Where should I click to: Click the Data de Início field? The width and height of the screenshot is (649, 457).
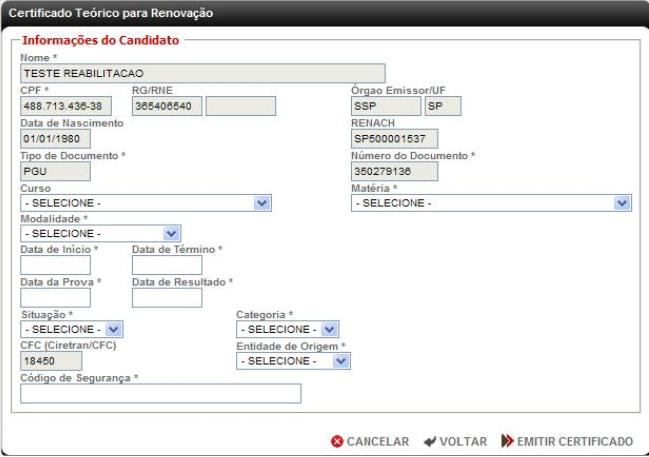click(x=55, y=265)
